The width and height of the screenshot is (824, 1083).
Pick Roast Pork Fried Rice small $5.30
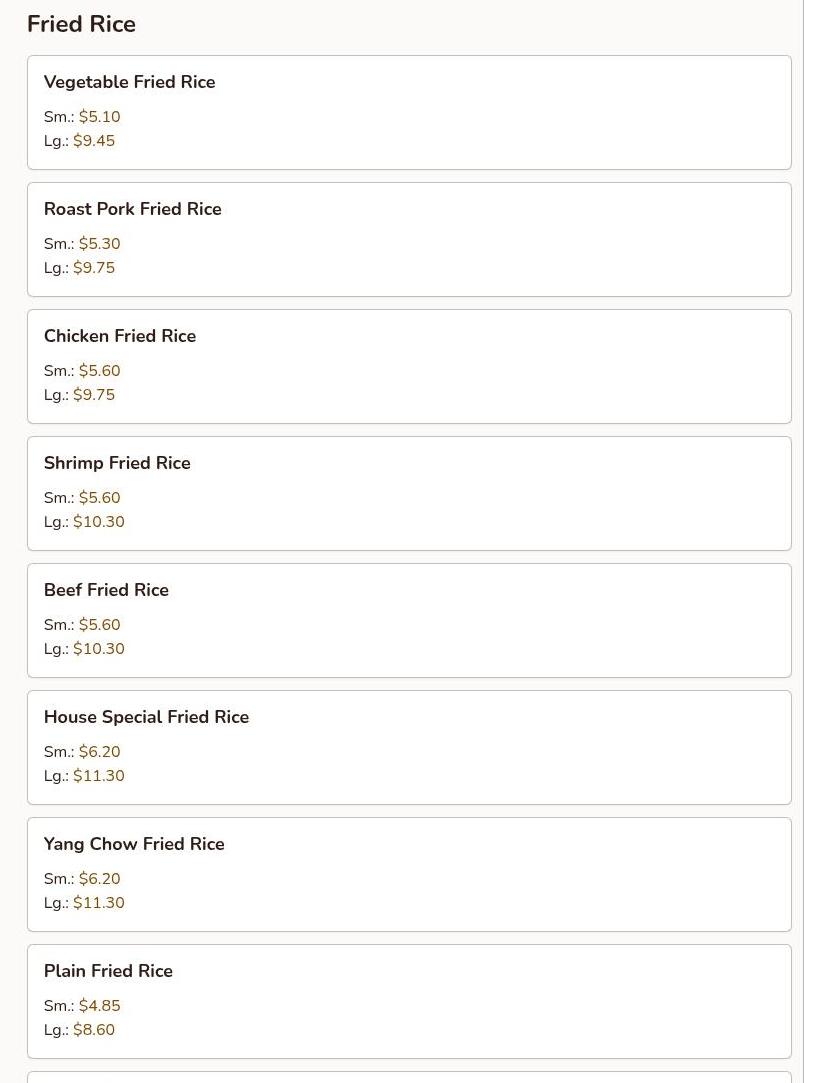click(x=99, y=244)
